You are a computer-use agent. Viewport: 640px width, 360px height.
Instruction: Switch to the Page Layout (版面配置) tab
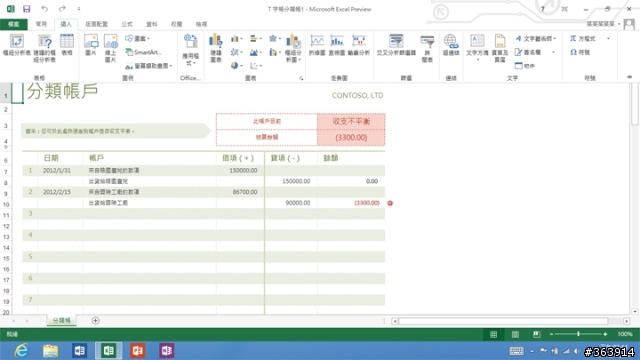[x=96, y=24]
